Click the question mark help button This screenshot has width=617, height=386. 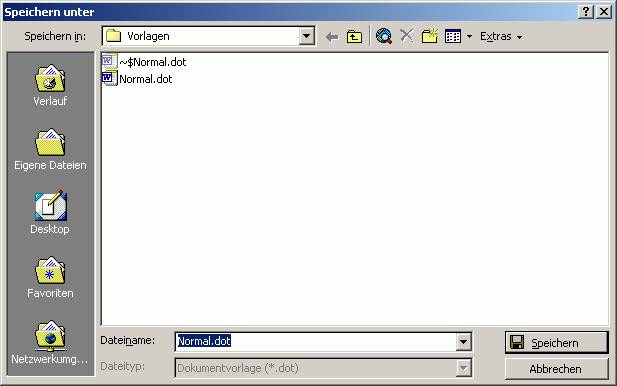click(x=586, y=12)
